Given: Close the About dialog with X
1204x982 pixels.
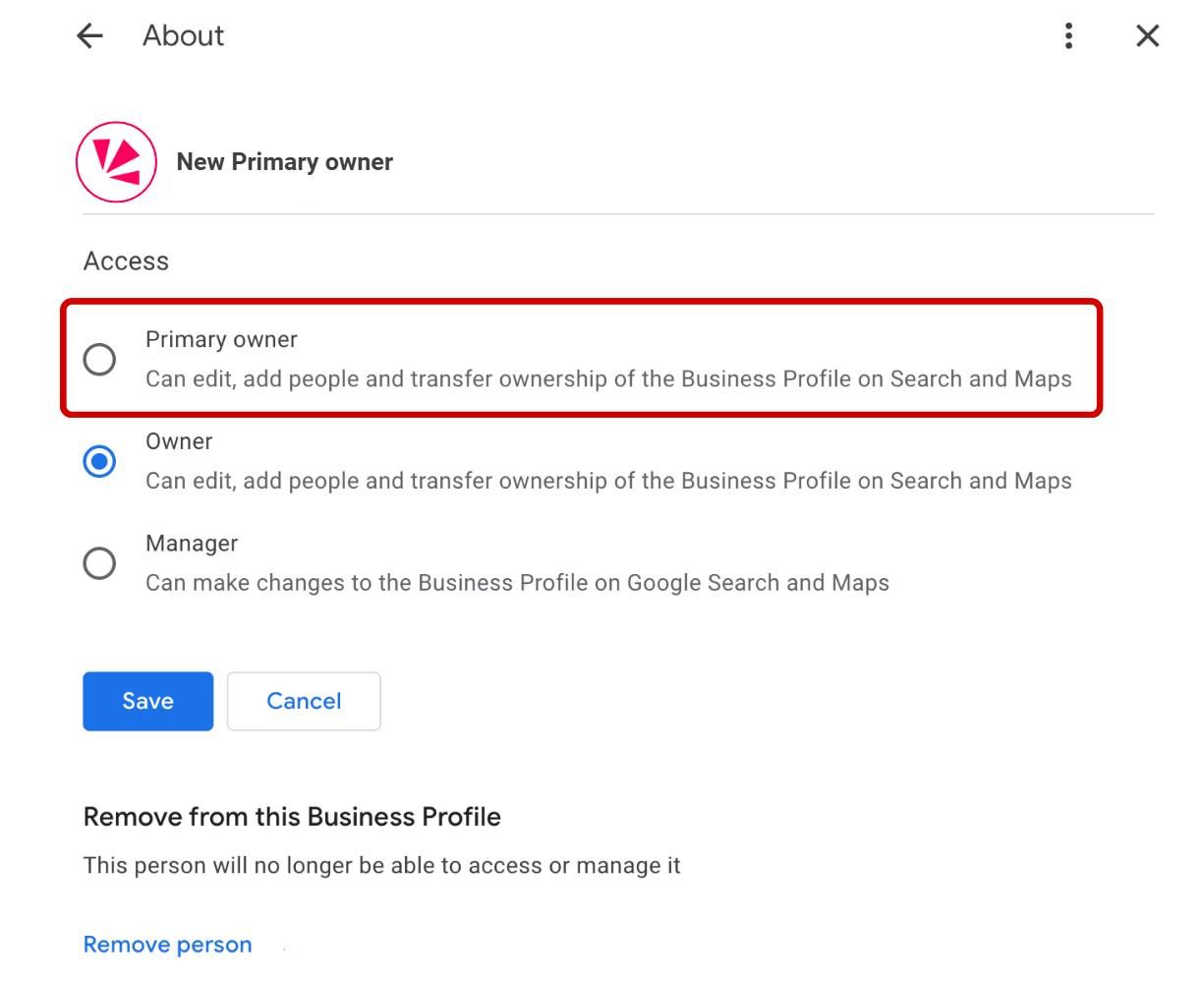Looking at the screenshot, I should 1147,36.
